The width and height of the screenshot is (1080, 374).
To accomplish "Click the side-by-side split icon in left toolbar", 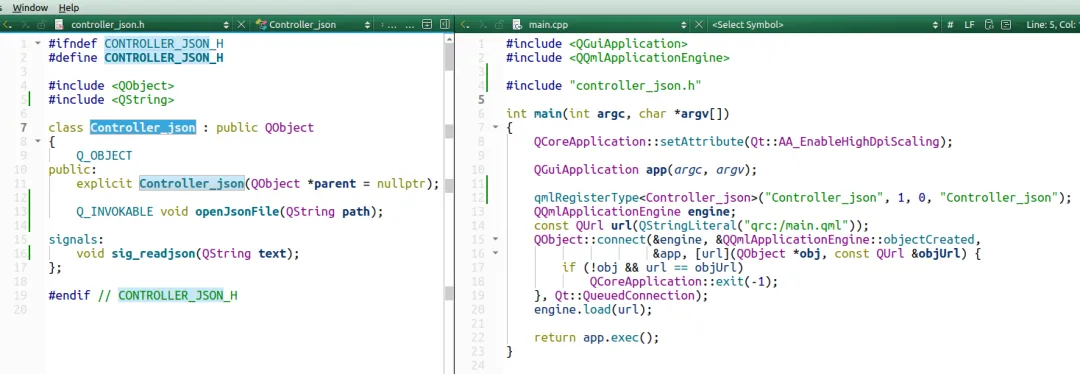I will point(444,24).
